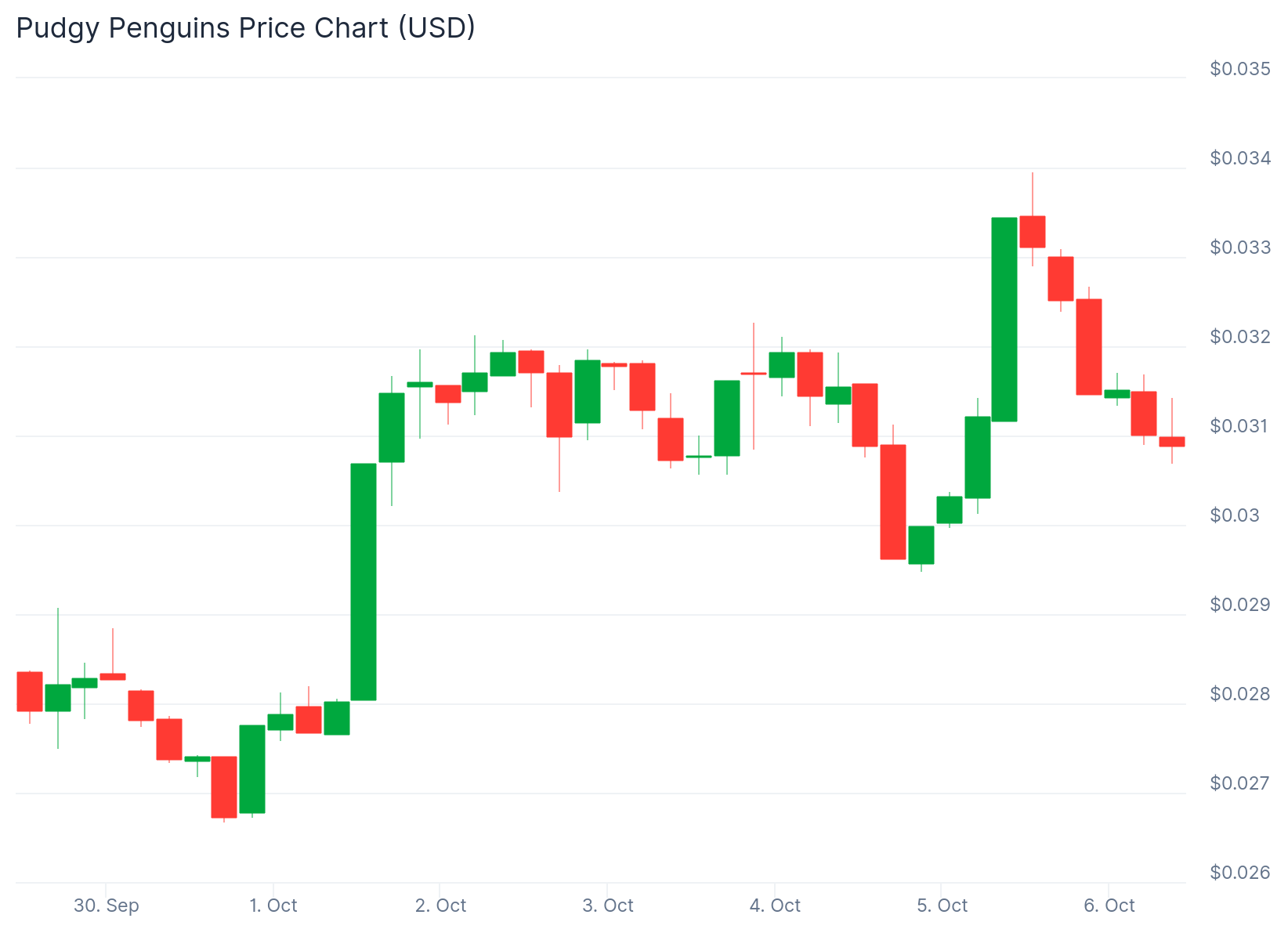This screenshot has width=1288, height=940.
Task: Click the $0.032 price axis label
Action: coord(1239,337)
